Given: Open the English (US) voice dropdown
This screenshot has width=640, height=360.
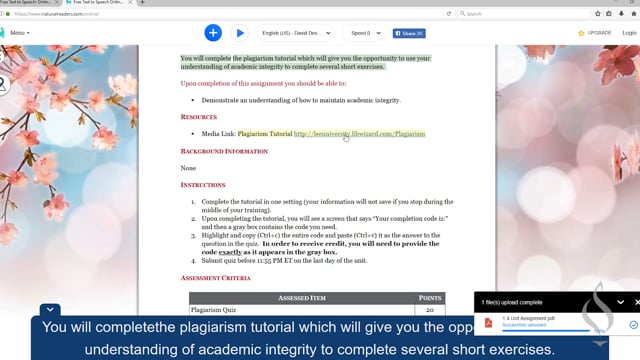Looking at the screenshot, I should click(x=296, y=33).
